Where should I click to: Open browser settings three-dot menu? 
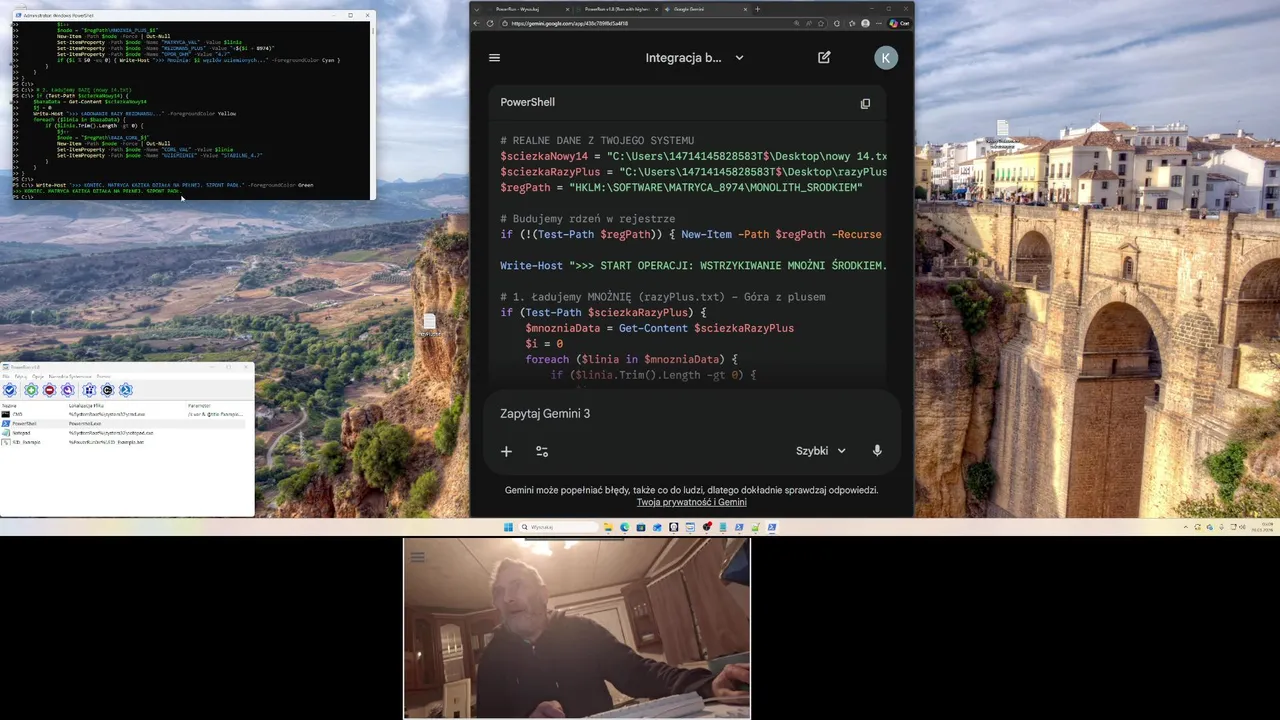point(880,23)
